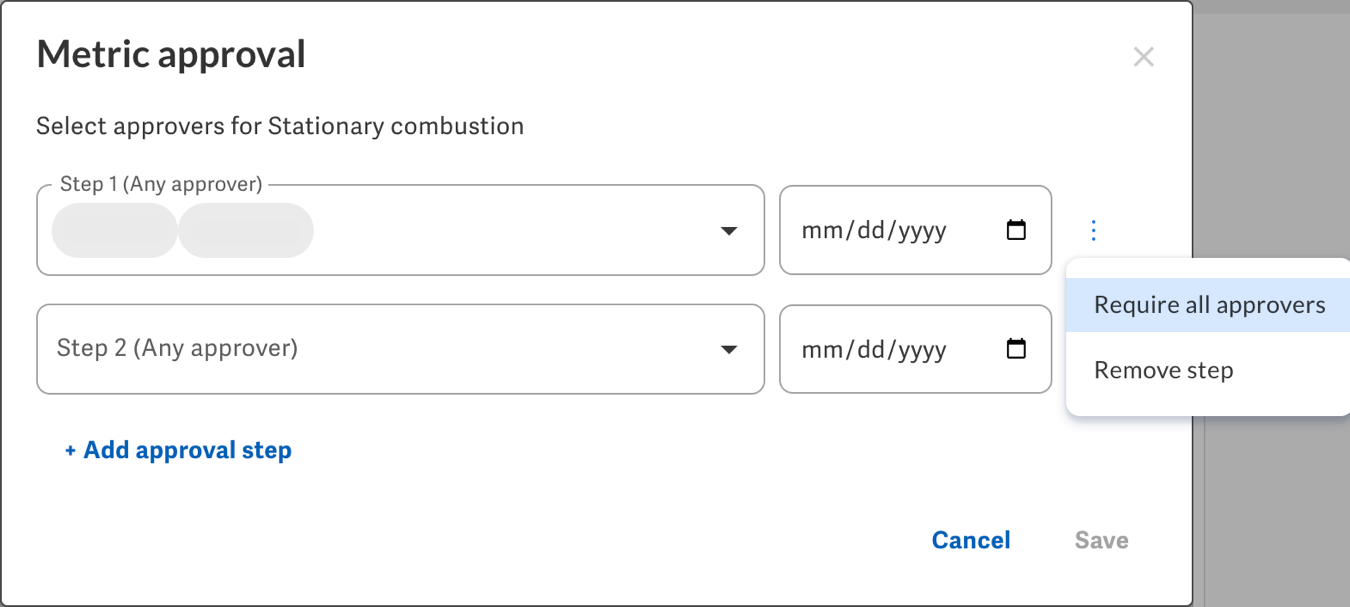Image resolution: width=1350 pixels, height=607 pixels.
Task: Open the Step 1 calendar date picker
Action: coord(1016,230)
